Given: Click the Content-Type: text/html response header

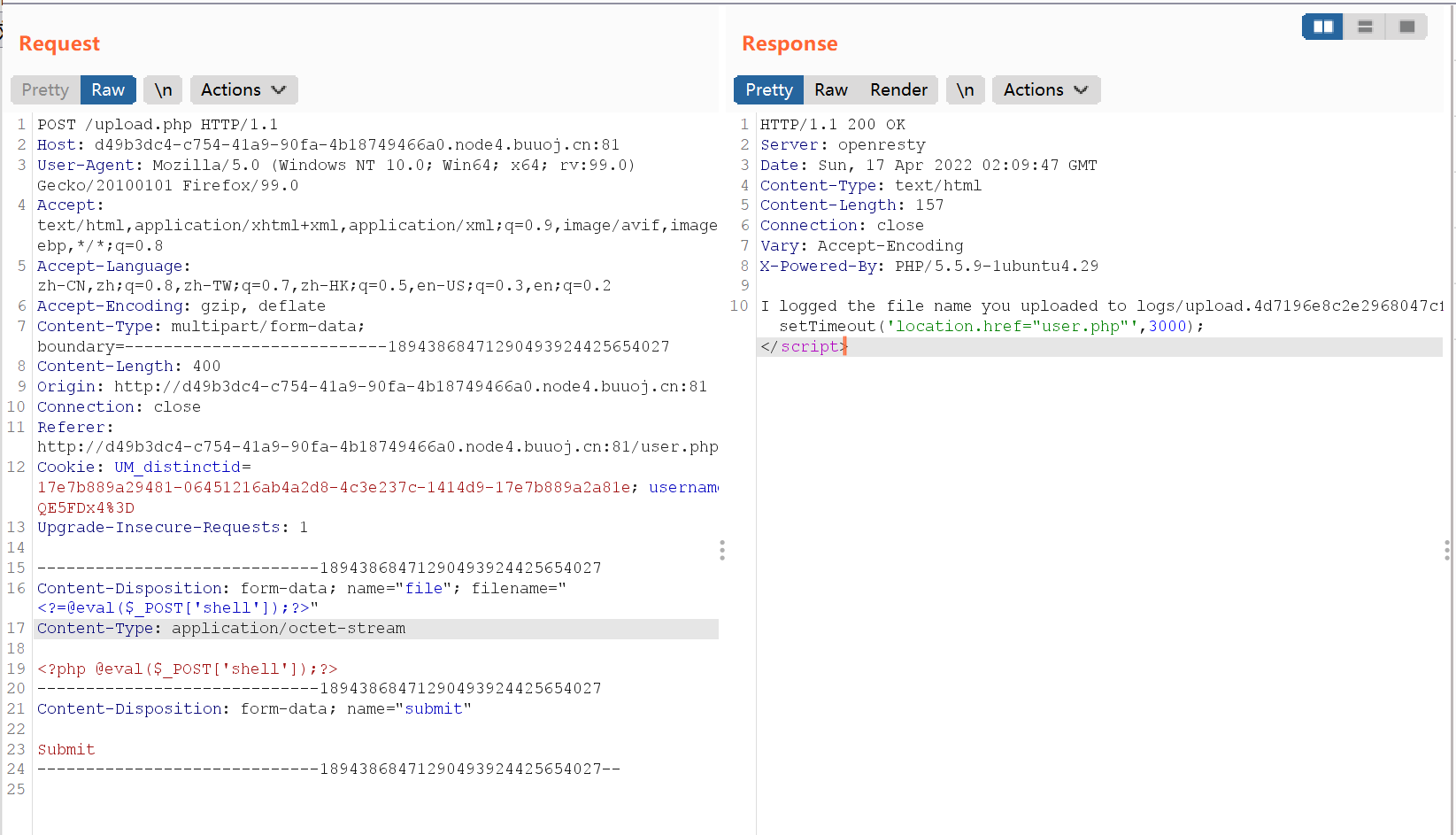Looking at the screenshot, I should [x=871, y=186].
